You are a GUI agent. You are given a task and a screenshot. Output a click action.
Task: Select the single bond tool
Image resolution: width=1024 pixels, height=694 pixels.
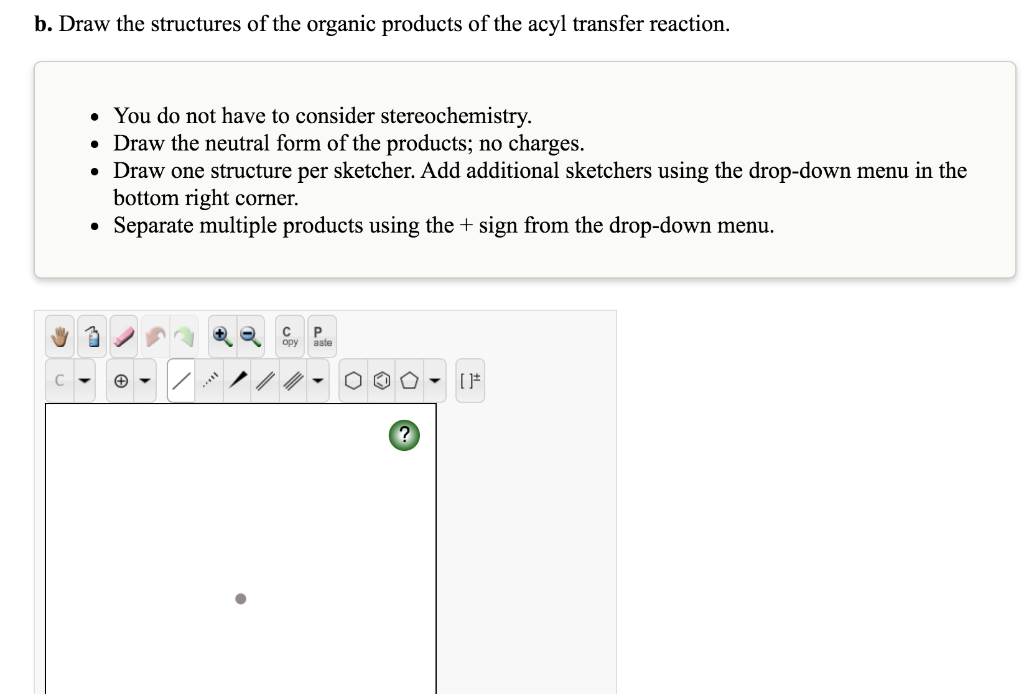181,380
